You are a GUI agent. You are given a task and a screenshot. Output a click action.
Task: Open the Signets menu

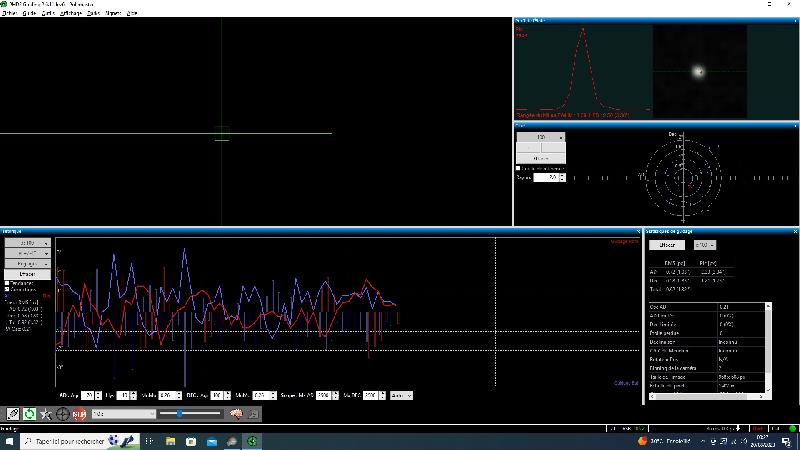point(113,13)
